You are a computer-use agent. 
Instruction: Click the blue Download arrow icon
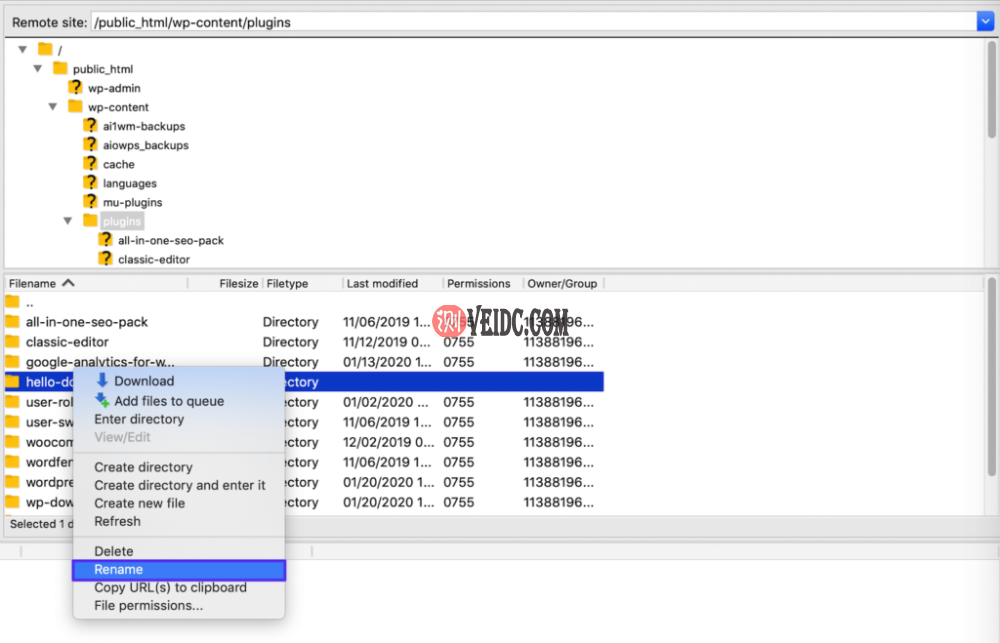point(102,381)
